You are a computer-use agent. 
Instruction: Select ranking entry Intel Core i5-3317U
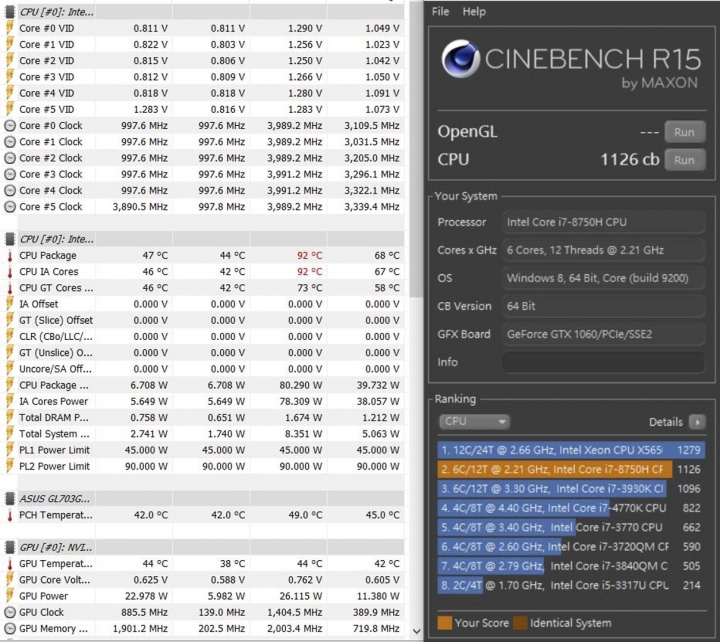pyautogui.click(x=571, y=585)
